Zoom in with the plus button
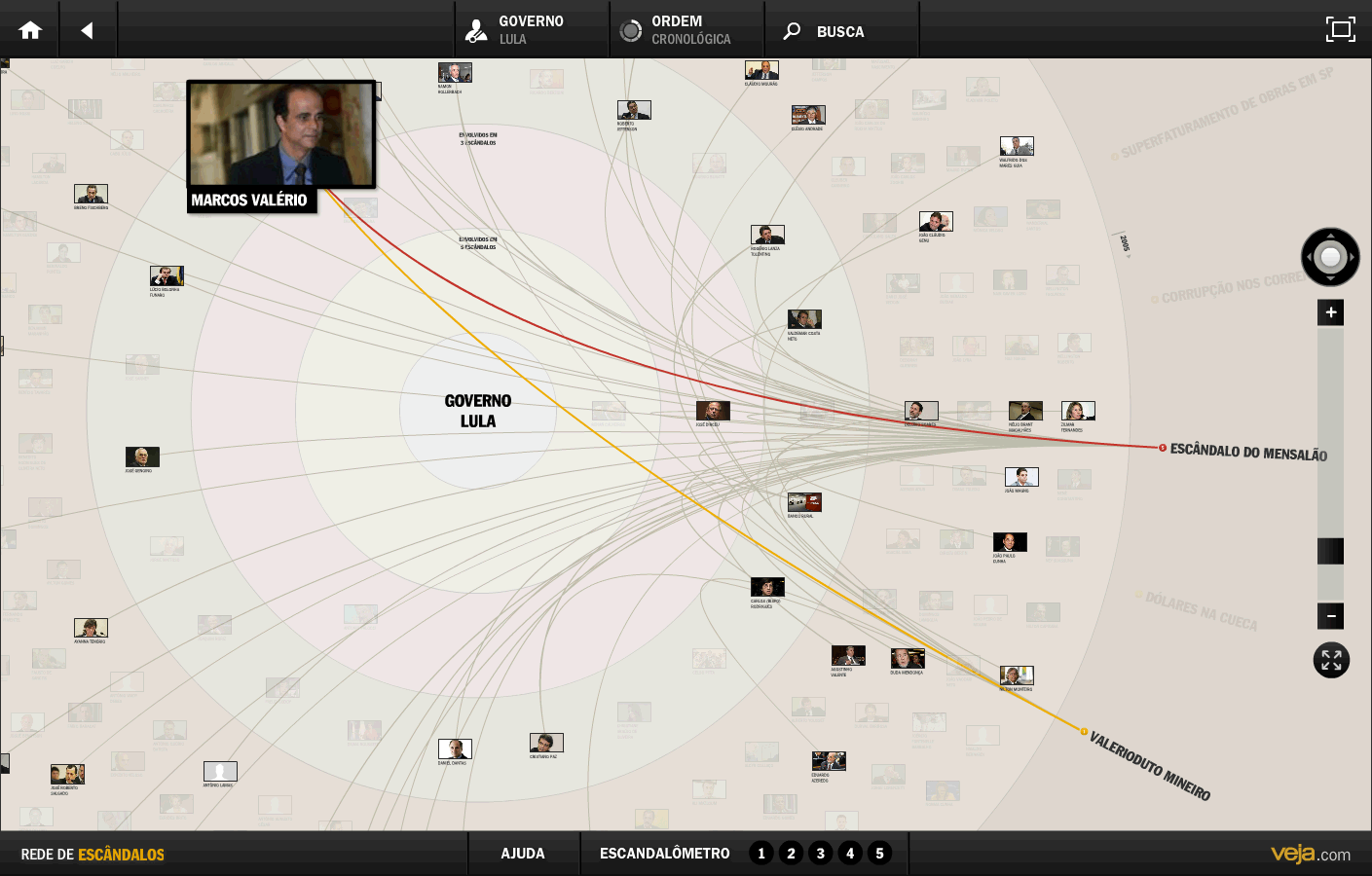 click(x=1330, y=312)
